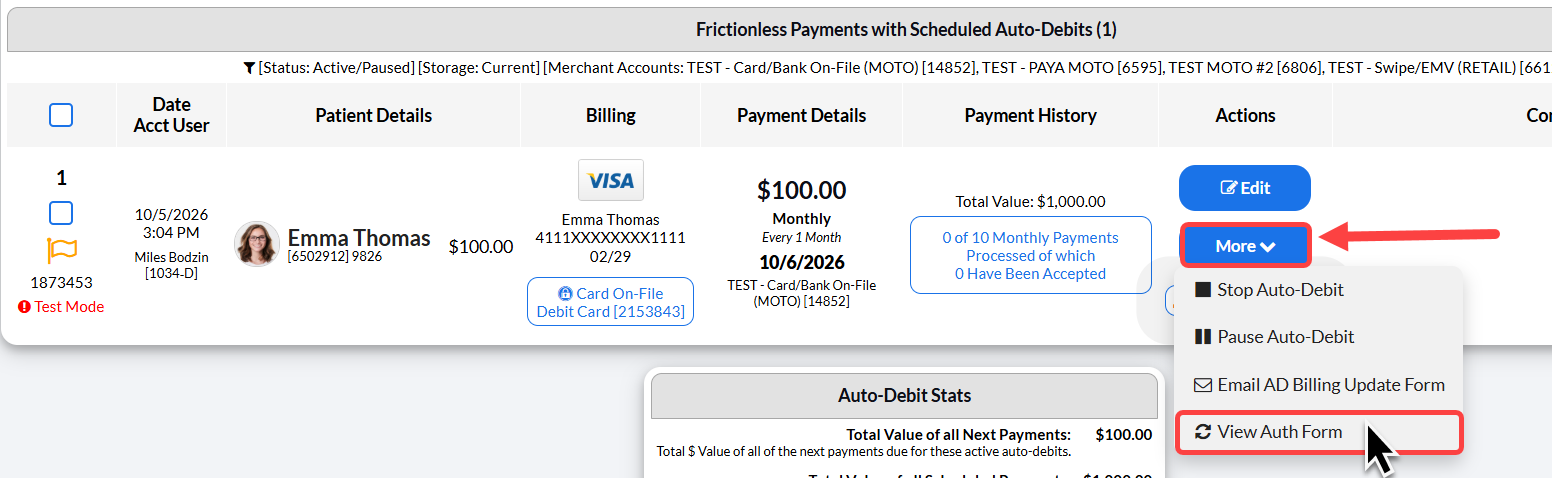The height and width of the screenshot is (478, 1552).
Task: Click the envelope icon for Email AD form
Action: click(1203, 385)
